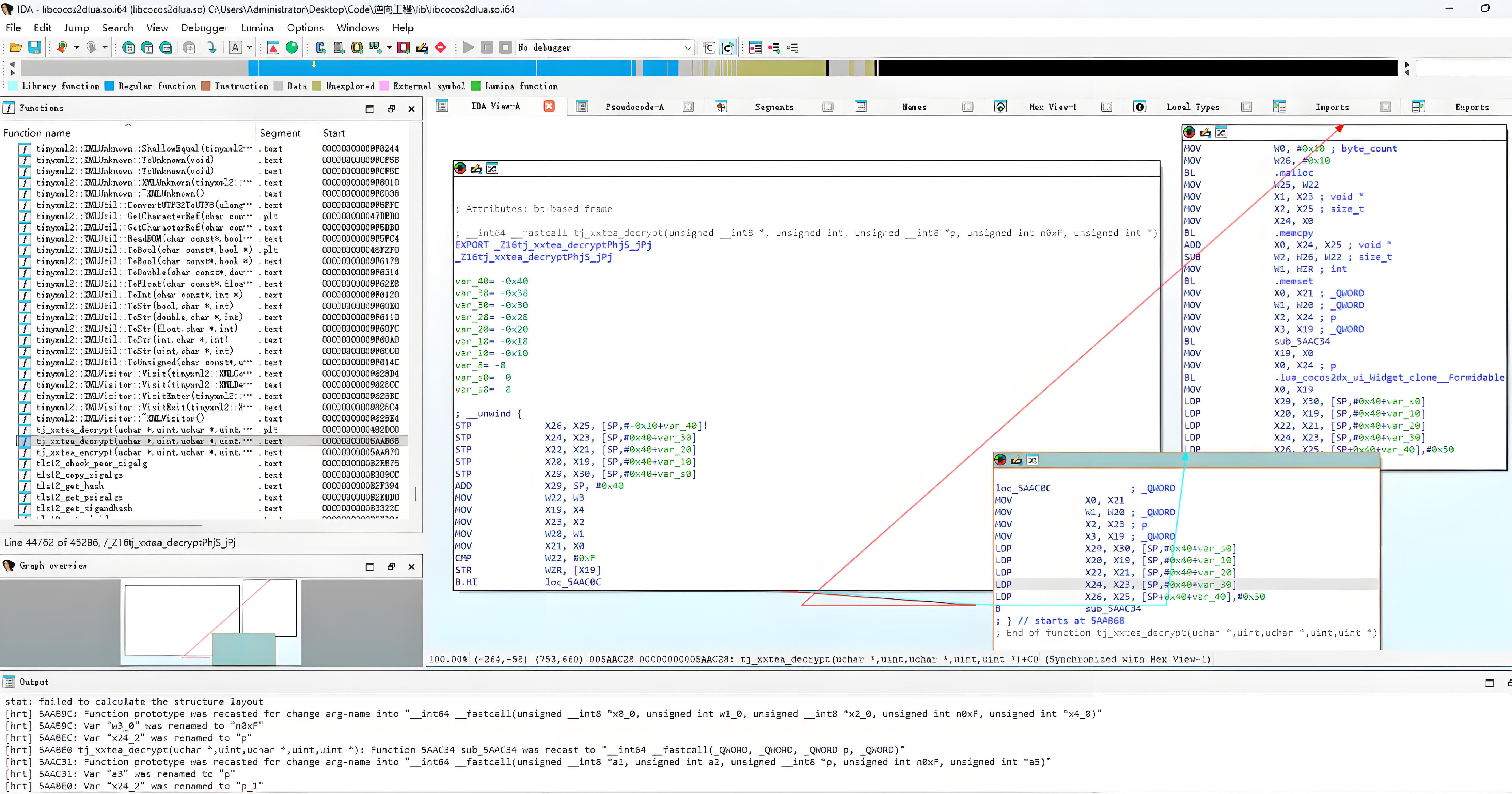The height and width of the screenshot is (794, 1512).
Task: Open the jump forward history dropdown arrow
Action: point(105,47)
